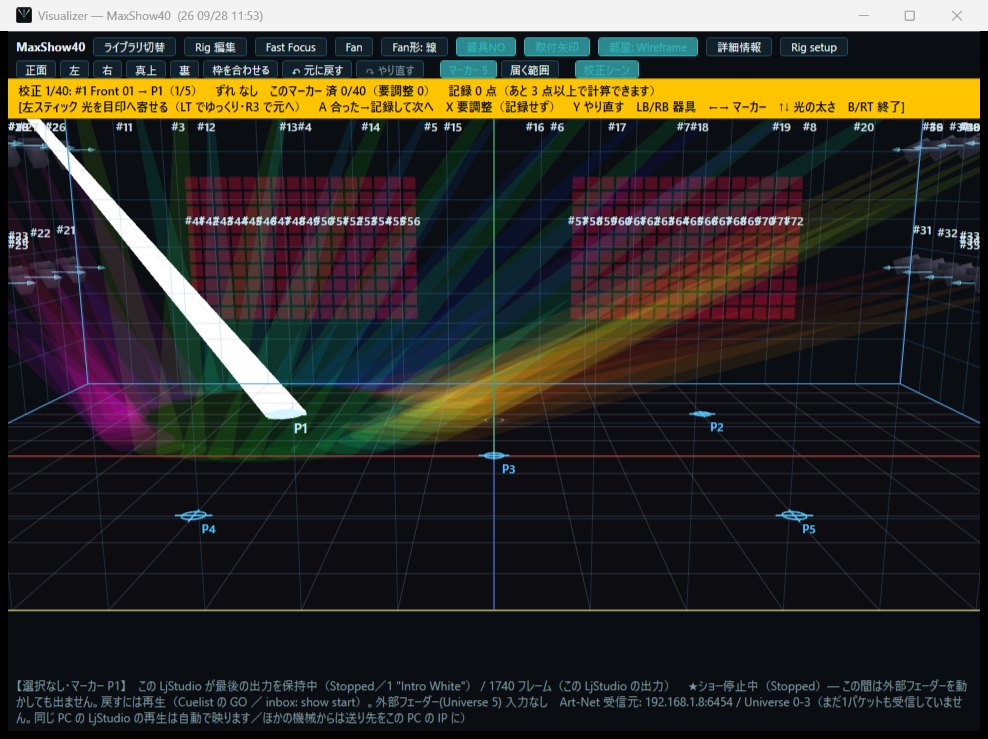
Task: Click 'Art-Net 受信元' status text
Action: (600, 702)
